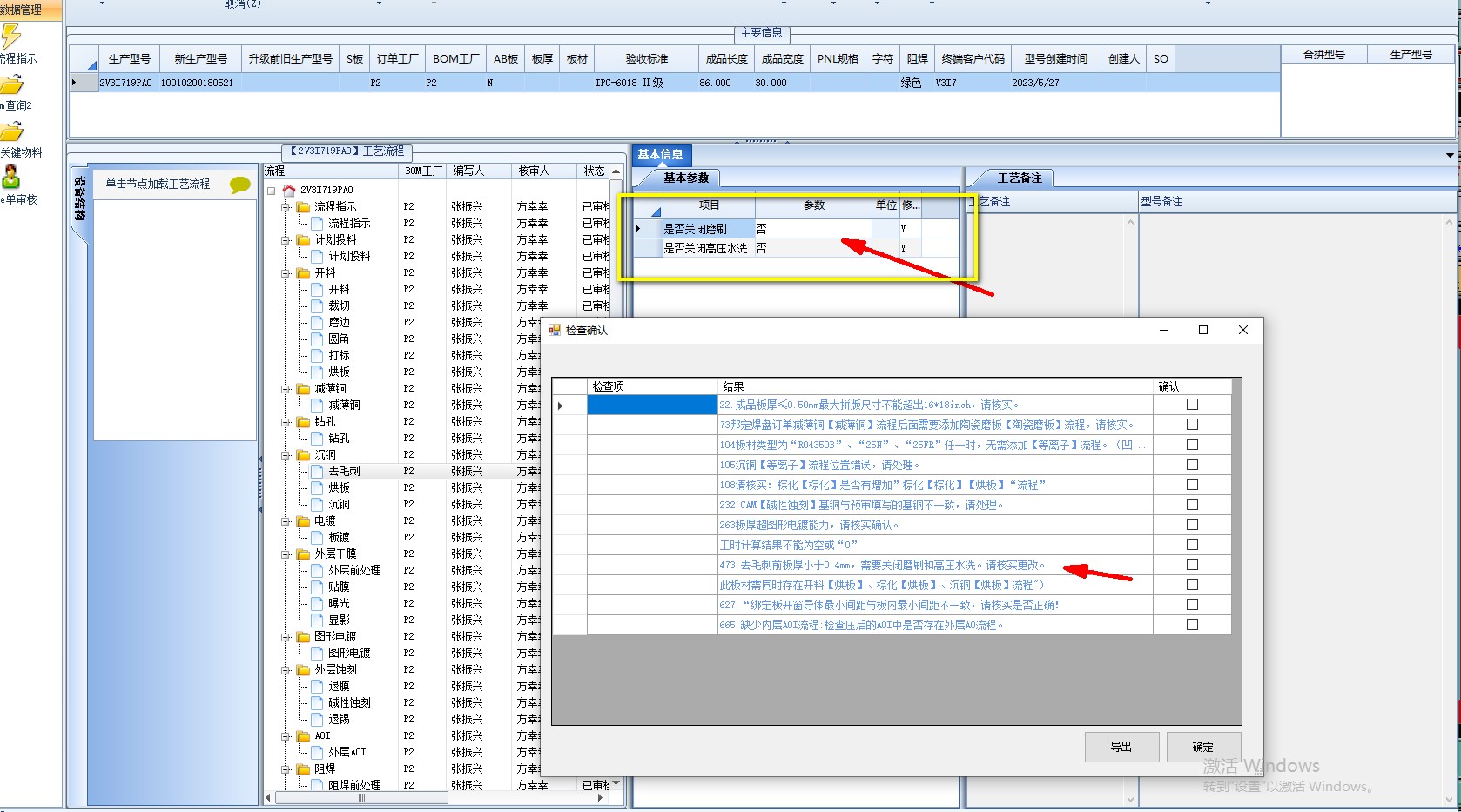Switch to the 工艺备注 tab

coord(1020,178)
